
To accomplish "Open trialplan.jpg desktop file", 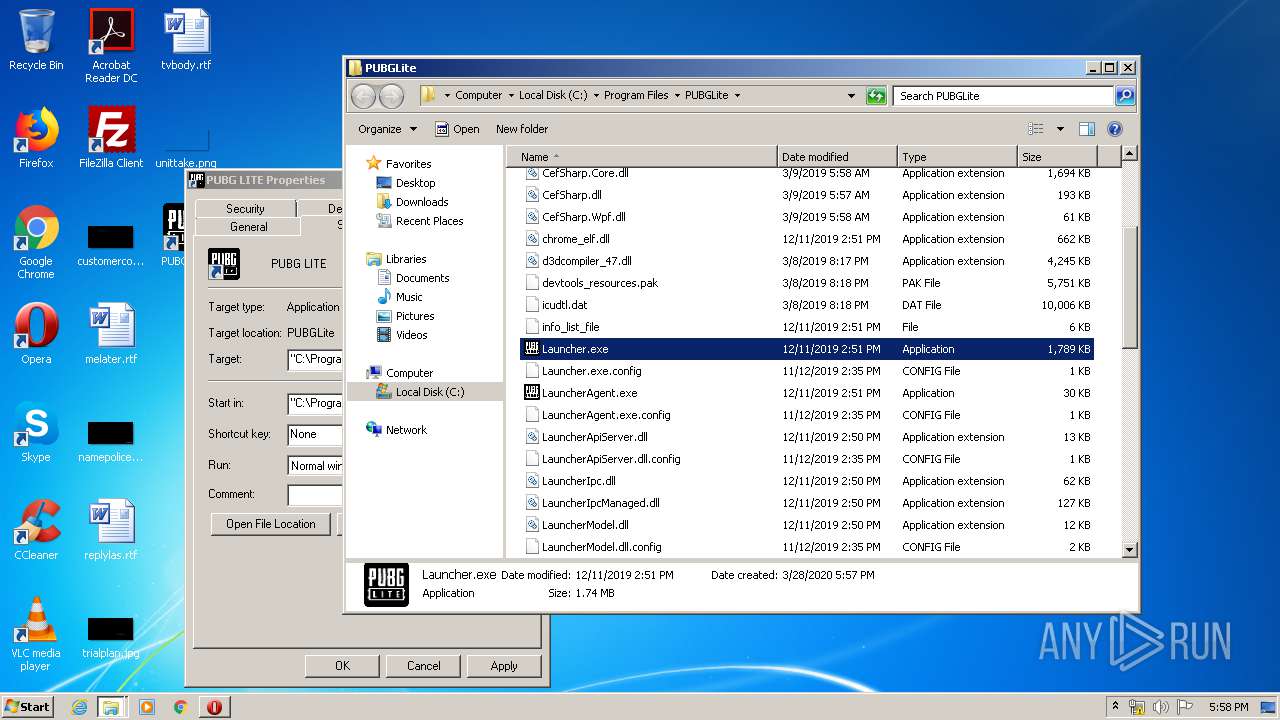I will tap(111, 638).
